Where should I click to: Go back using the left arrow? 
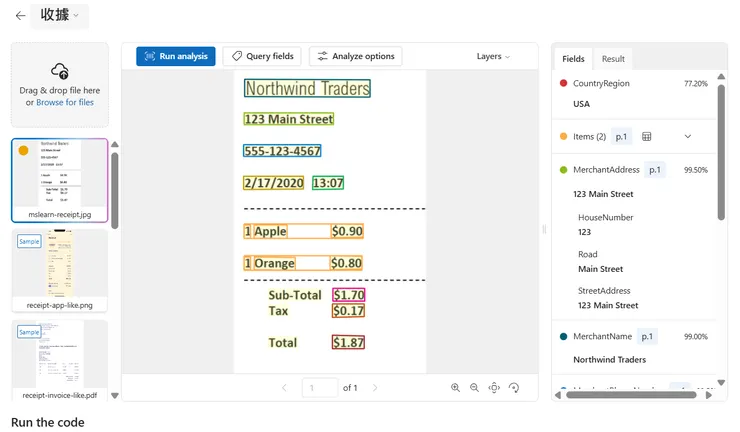click(20, 16)
